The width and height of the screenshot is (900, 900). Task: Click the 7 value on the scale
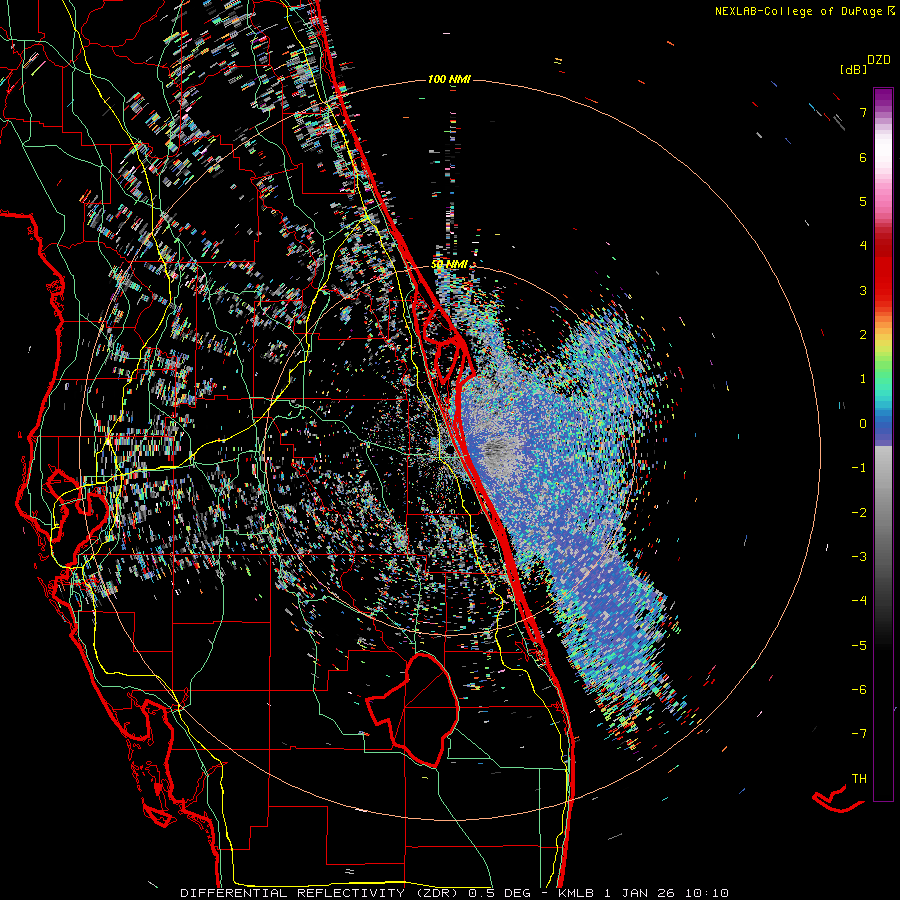point(863,112)
